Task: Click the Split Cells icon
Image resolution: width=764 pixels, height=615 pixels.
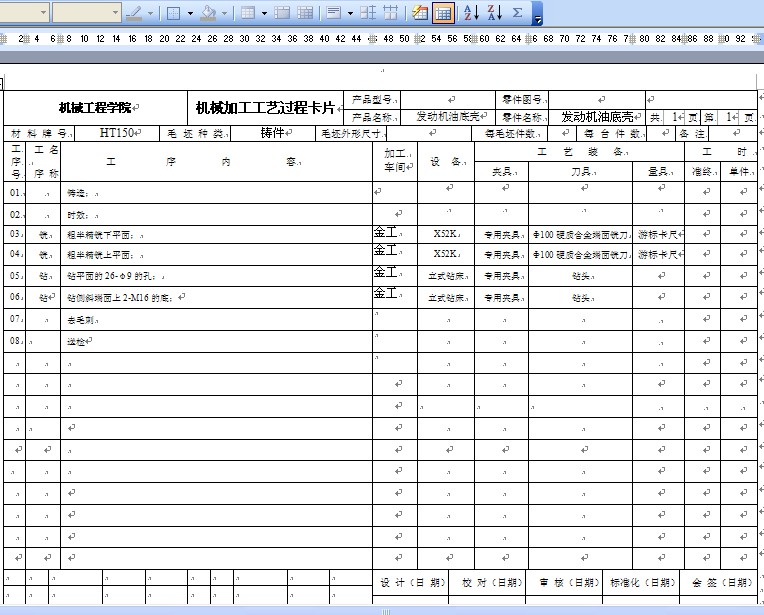Action: [305, 13]
